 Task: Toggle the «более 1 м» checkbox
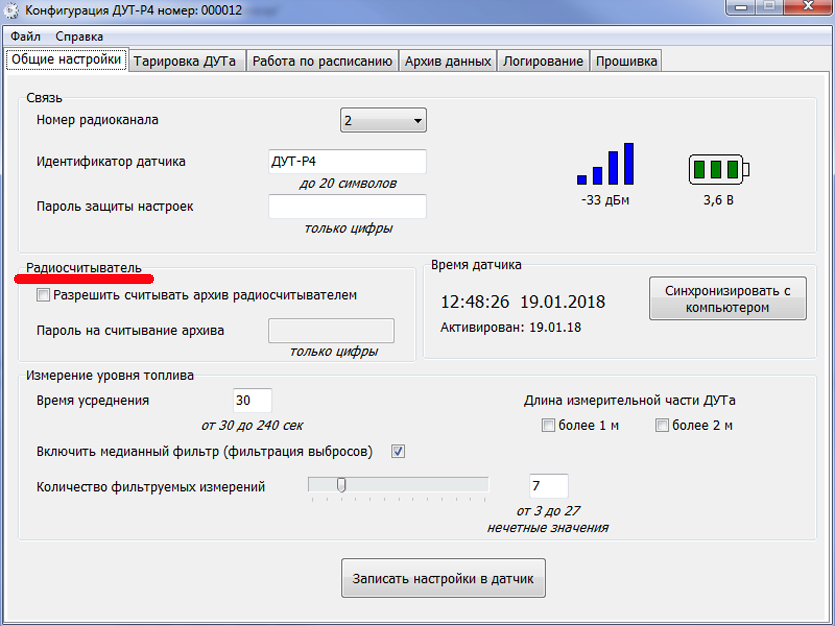pos(548,425)
